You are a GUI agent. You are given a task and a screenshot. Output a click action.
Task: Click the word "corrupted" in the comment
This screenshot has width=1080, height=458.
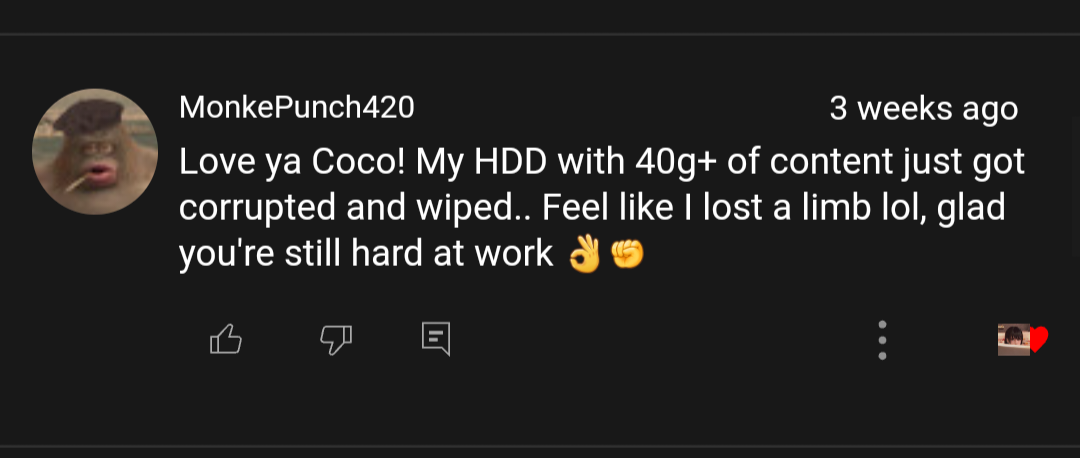[x=258, y=208]
